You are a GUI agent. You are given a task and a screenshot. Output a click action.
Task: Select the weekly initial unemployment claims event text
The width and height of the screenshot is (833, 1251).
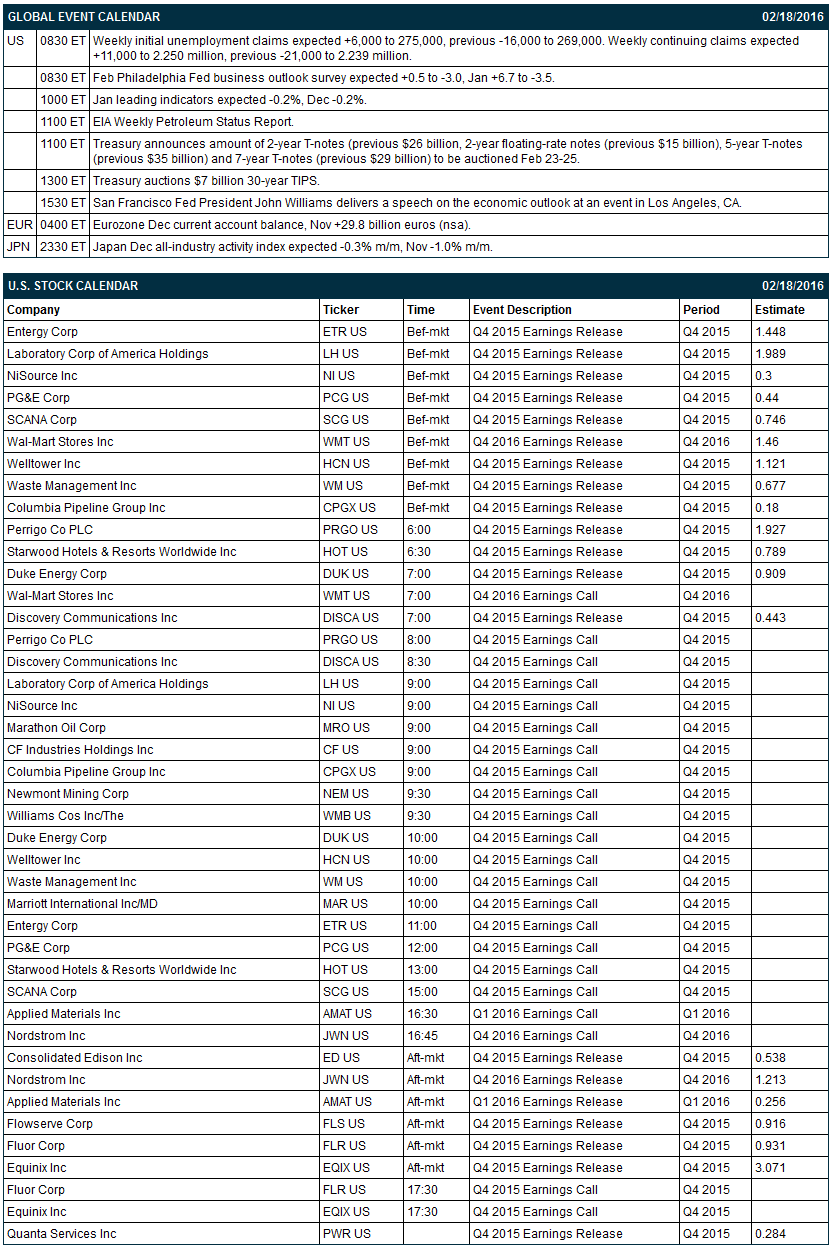[x=446, y=48]
